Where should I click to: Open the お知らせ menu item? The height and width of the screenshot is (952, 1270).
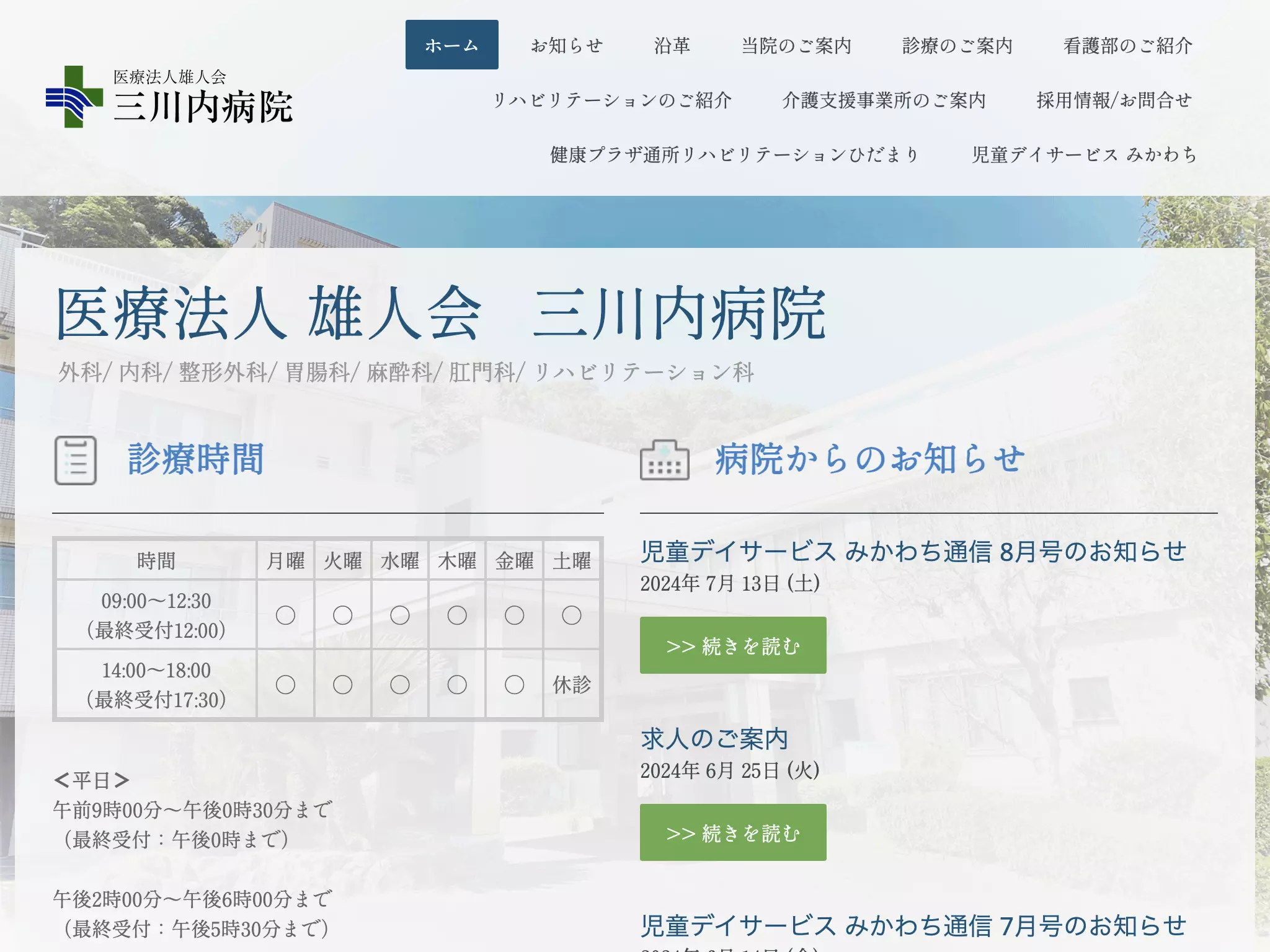coord(567,45)
